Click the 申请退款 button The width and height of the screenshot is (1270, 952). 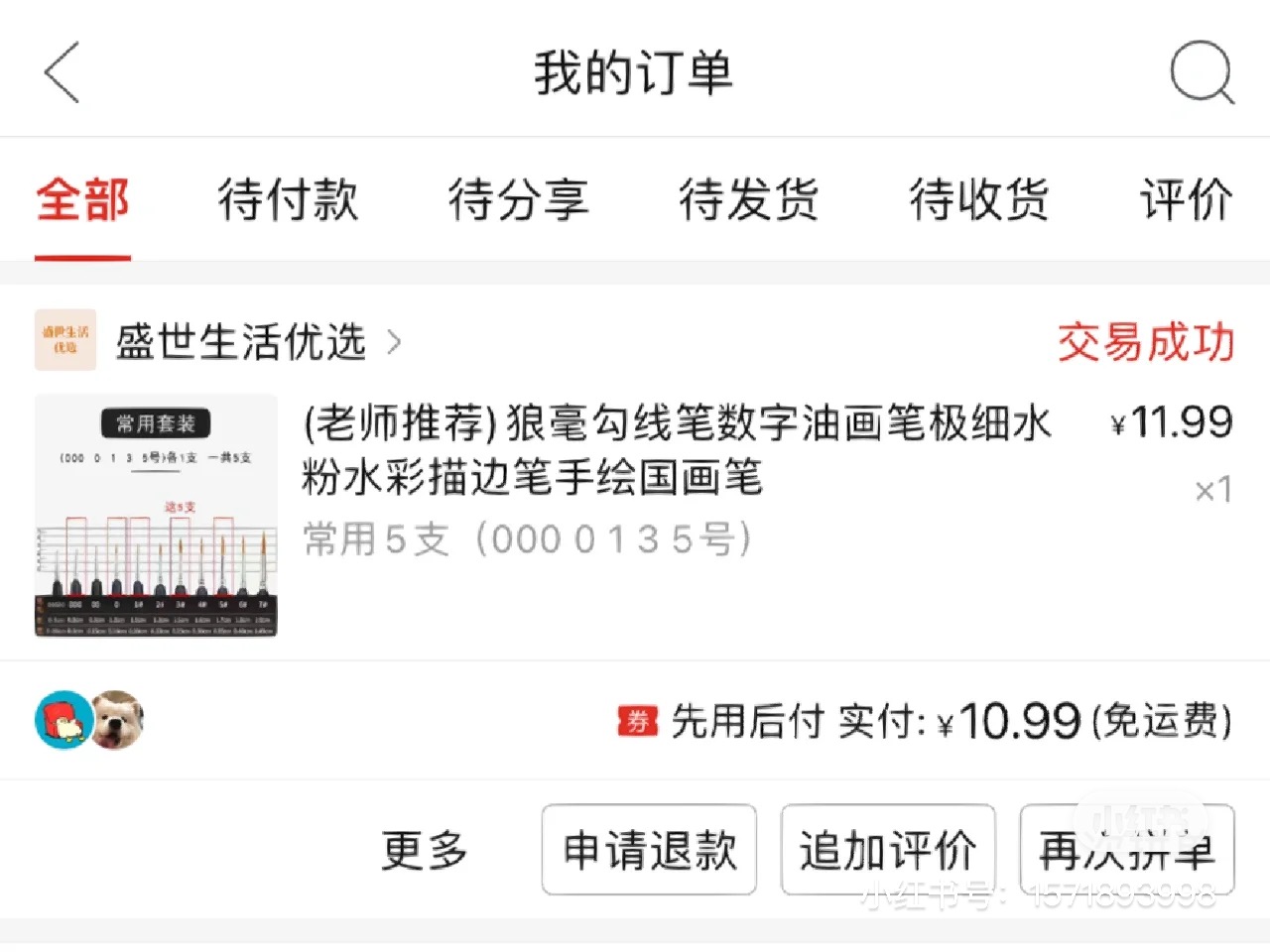point(650,850)
